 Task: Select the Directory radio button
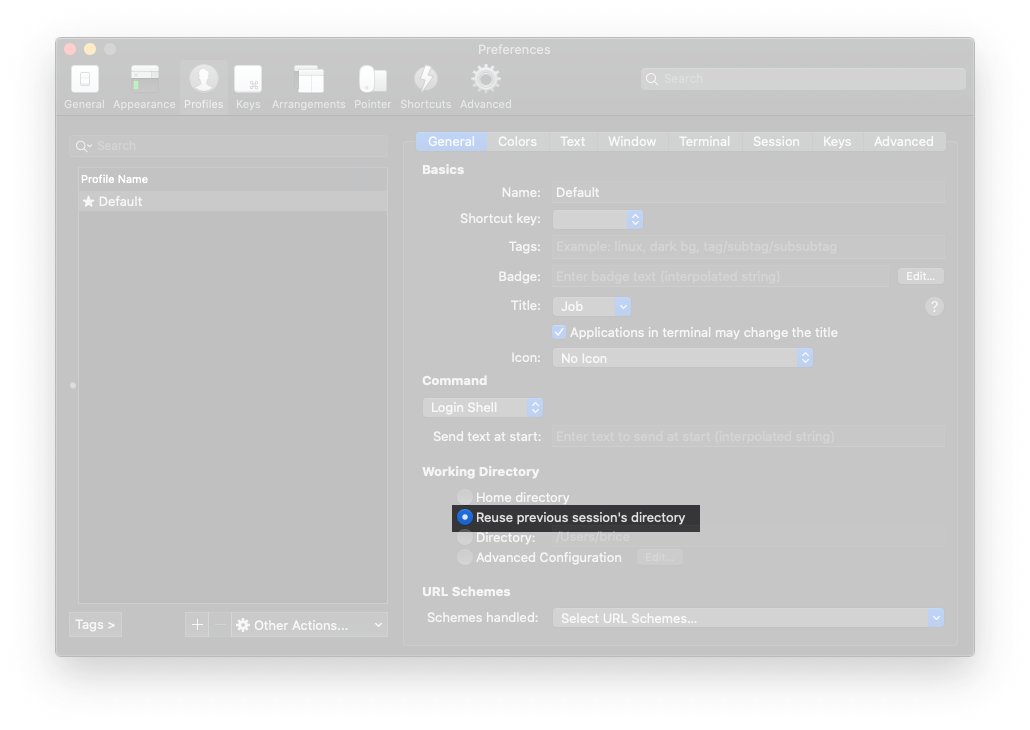pyautogui.click(x=464, y=537)
